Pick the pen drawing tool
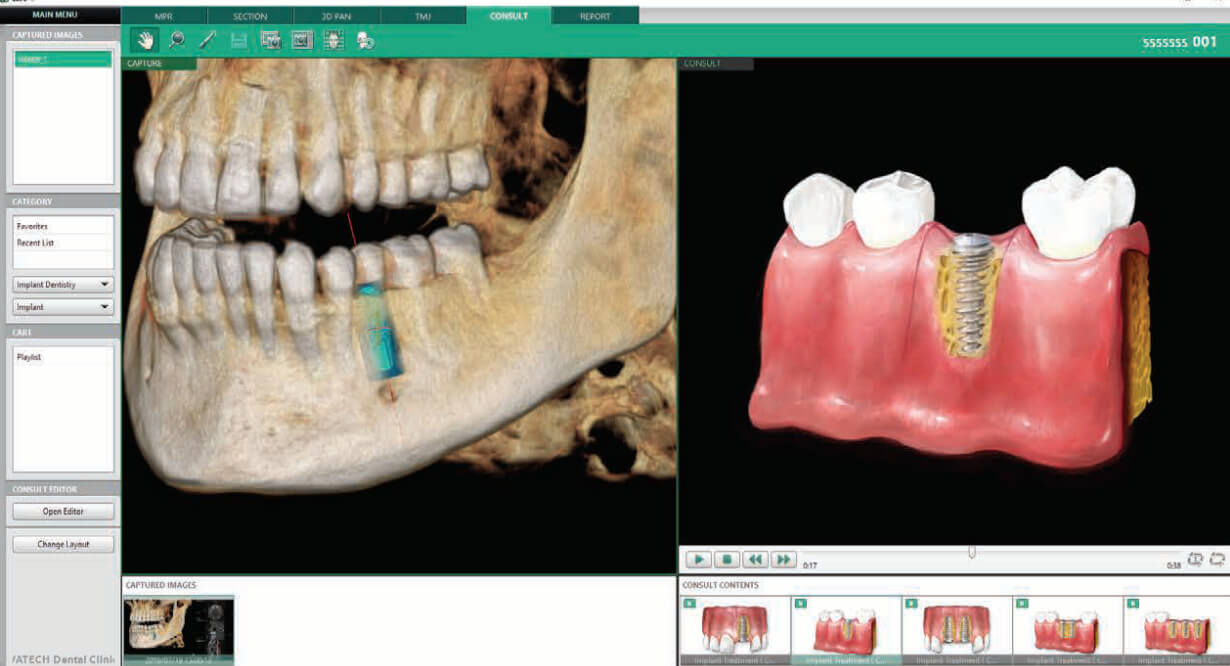Viewport: 1230px width, 666px height. click(x=208, y=40)
